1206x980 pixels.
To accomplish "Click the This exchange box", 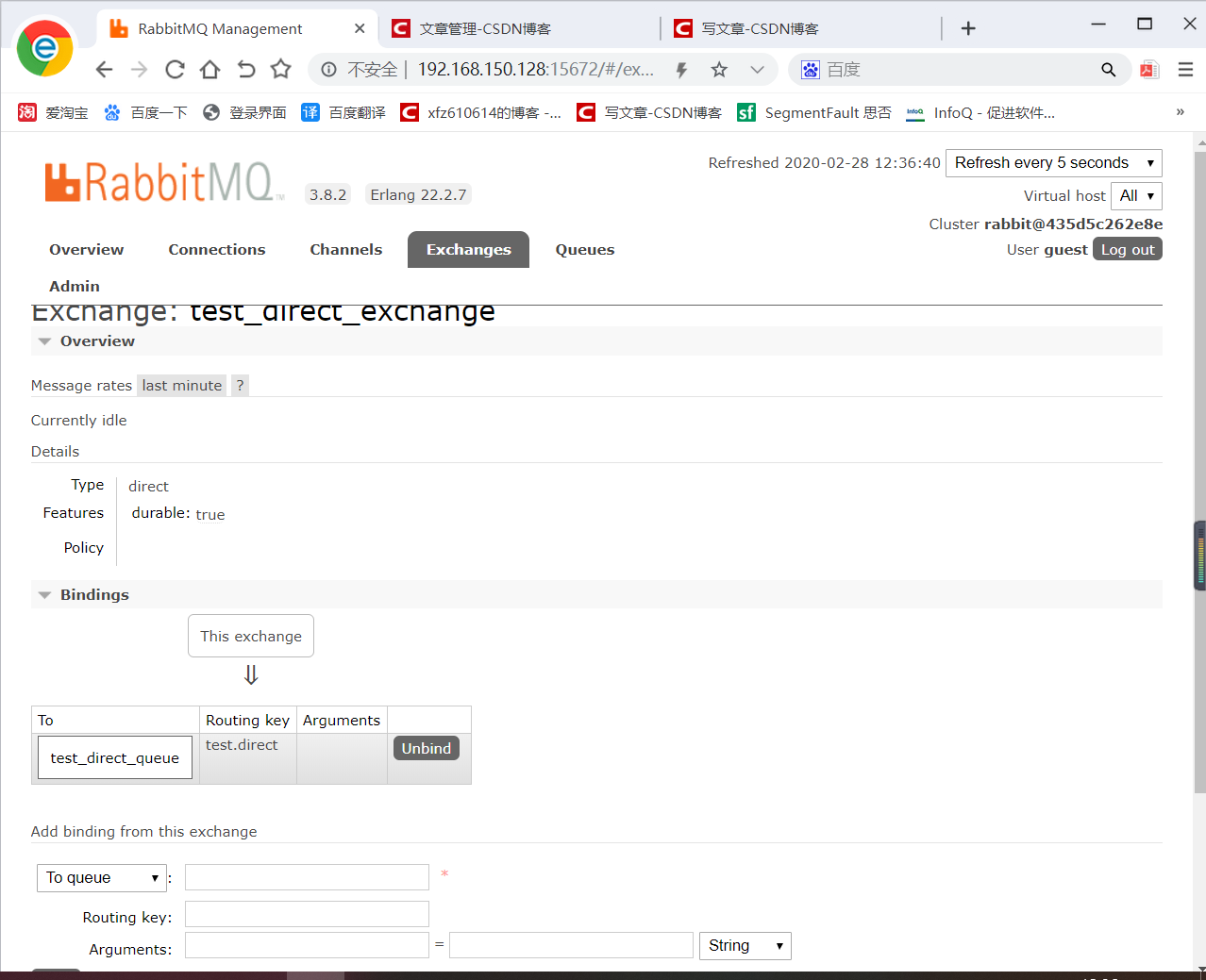I will (x=251, y=637).
